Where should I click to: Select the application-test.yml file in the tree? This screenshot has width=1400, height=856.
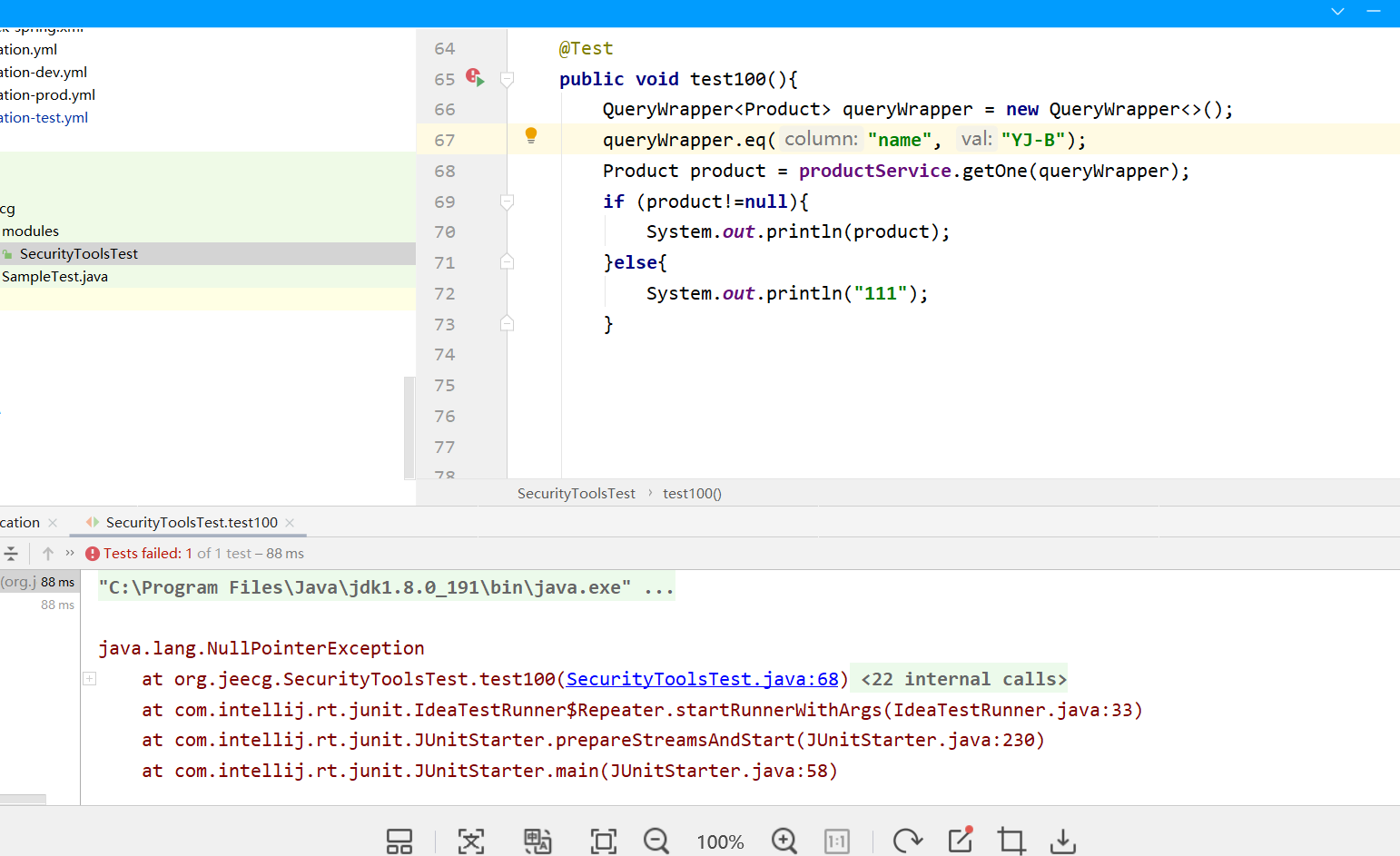click(44, 117)
